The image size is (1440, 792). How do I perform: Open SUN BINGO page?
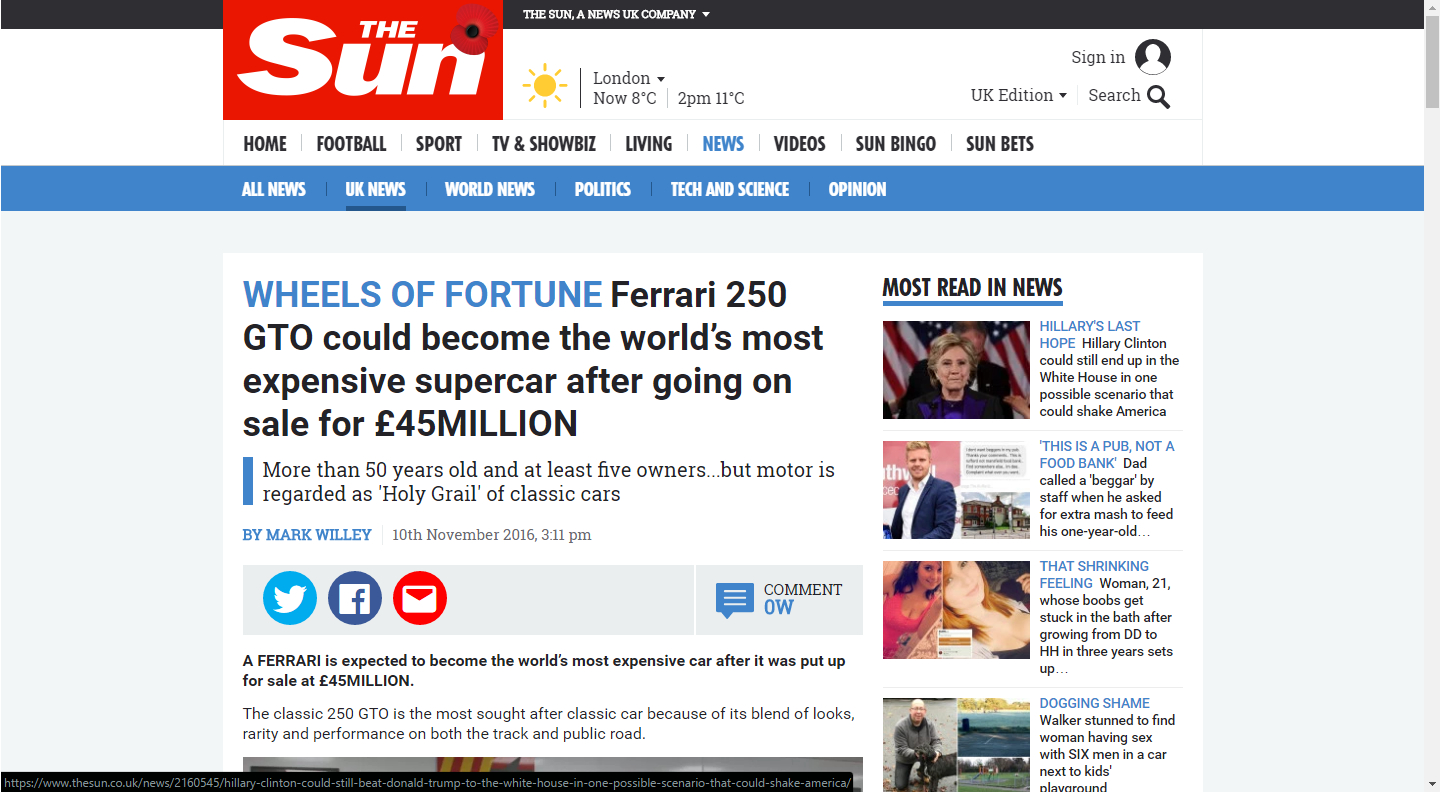tap(896, 144)
